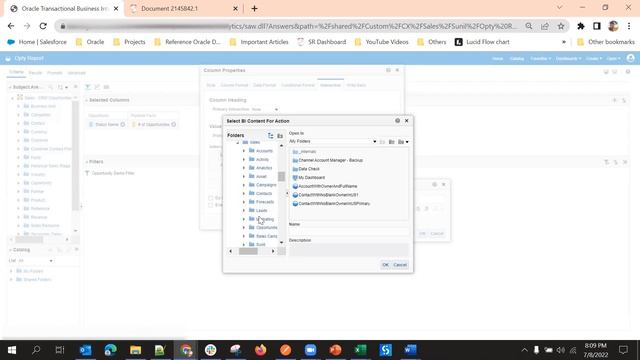
Task: Click the Name input field
Action: [x=349, y=231]
